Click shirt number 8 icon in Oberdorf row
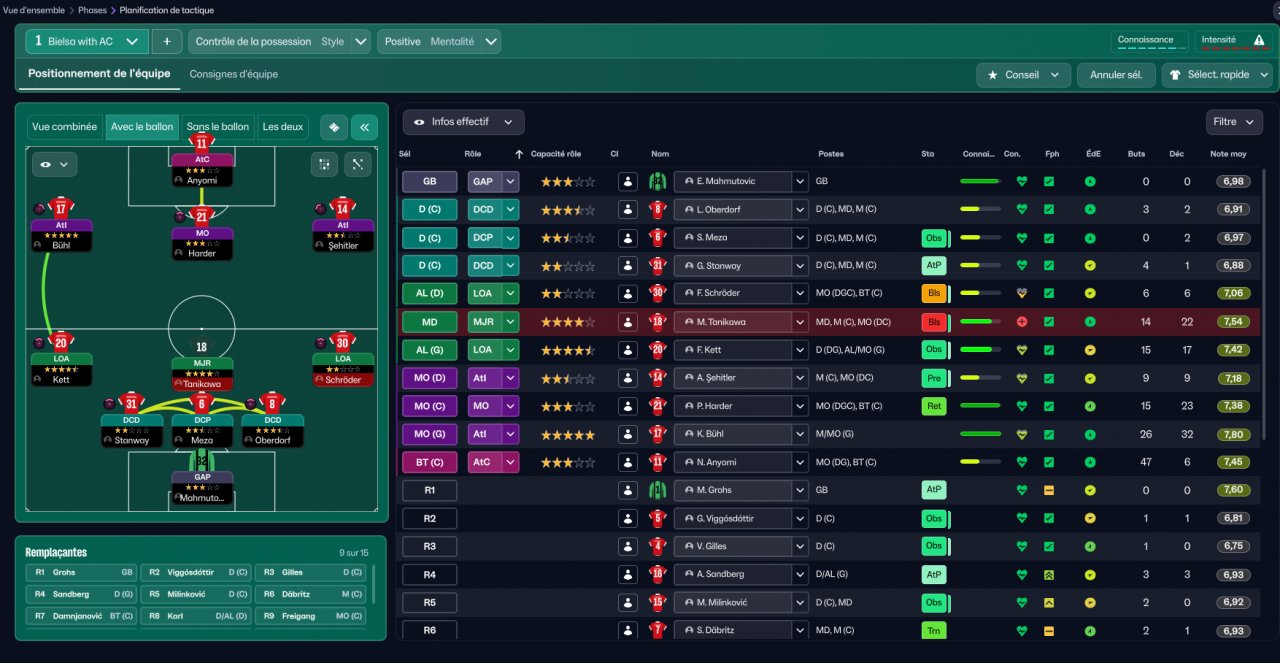 click(x=657, y=210)
